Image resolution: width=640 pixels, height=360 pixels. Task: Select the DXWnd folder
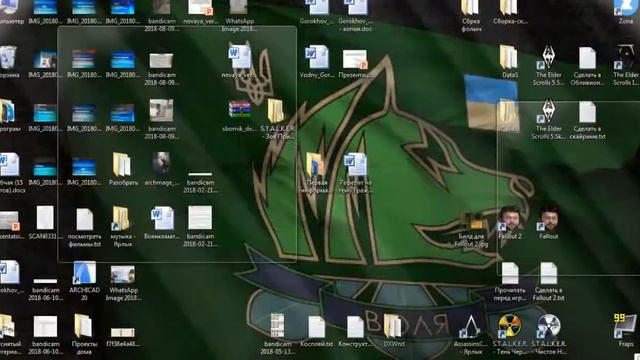[393, 331]
